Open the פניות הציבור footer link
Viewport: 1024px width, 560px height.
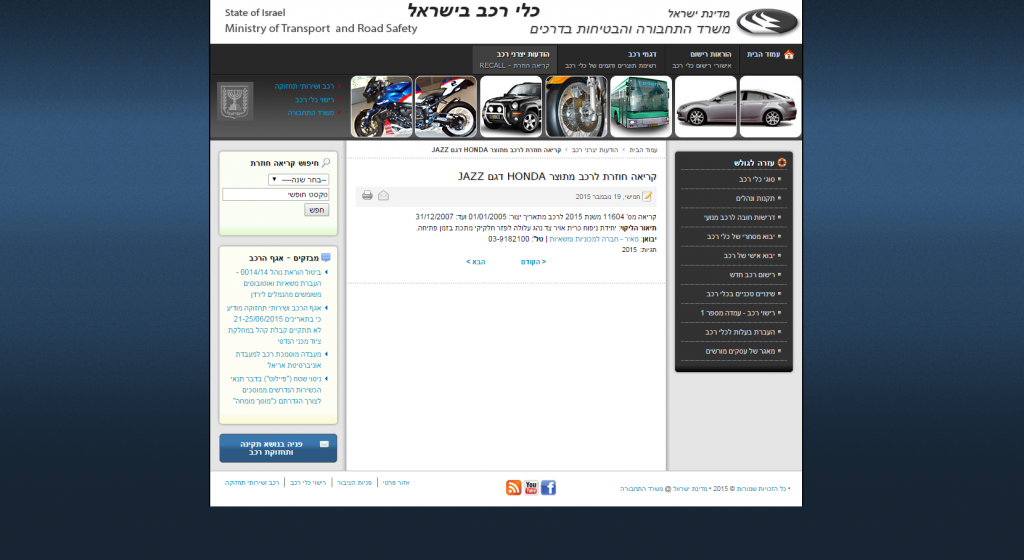(354, 483)
